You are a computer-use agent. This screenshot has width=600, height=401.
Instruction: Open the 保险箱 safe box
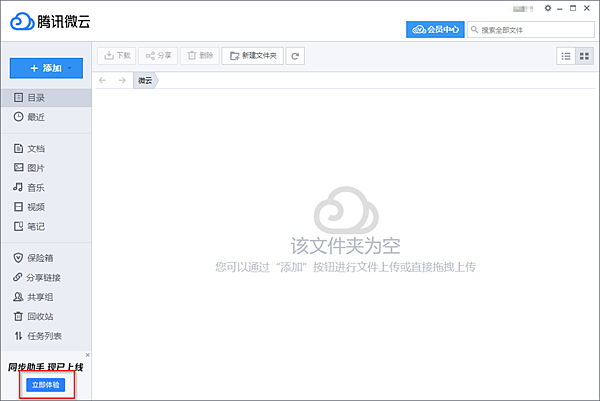[46, 258]
